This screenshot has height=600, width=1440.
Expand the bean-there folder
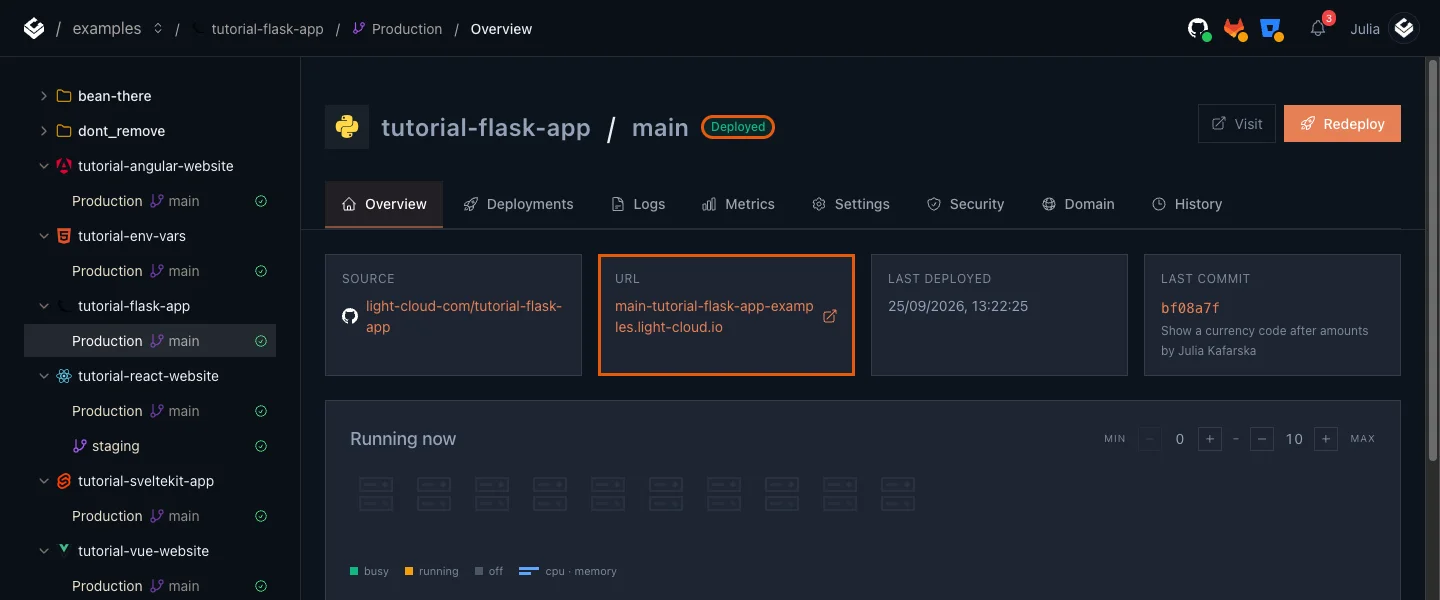[x=43, y=96]
